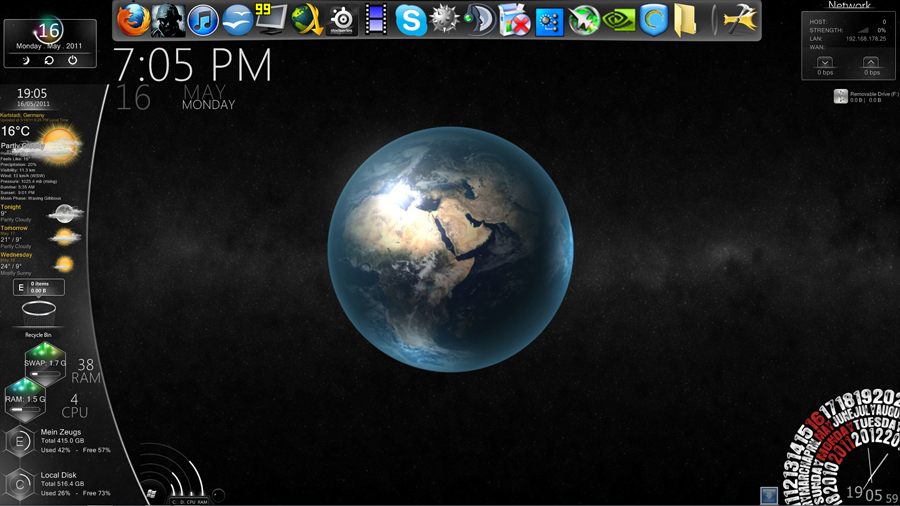Click the MONDAY day label

pyautogui.click(x=208, y=105)
